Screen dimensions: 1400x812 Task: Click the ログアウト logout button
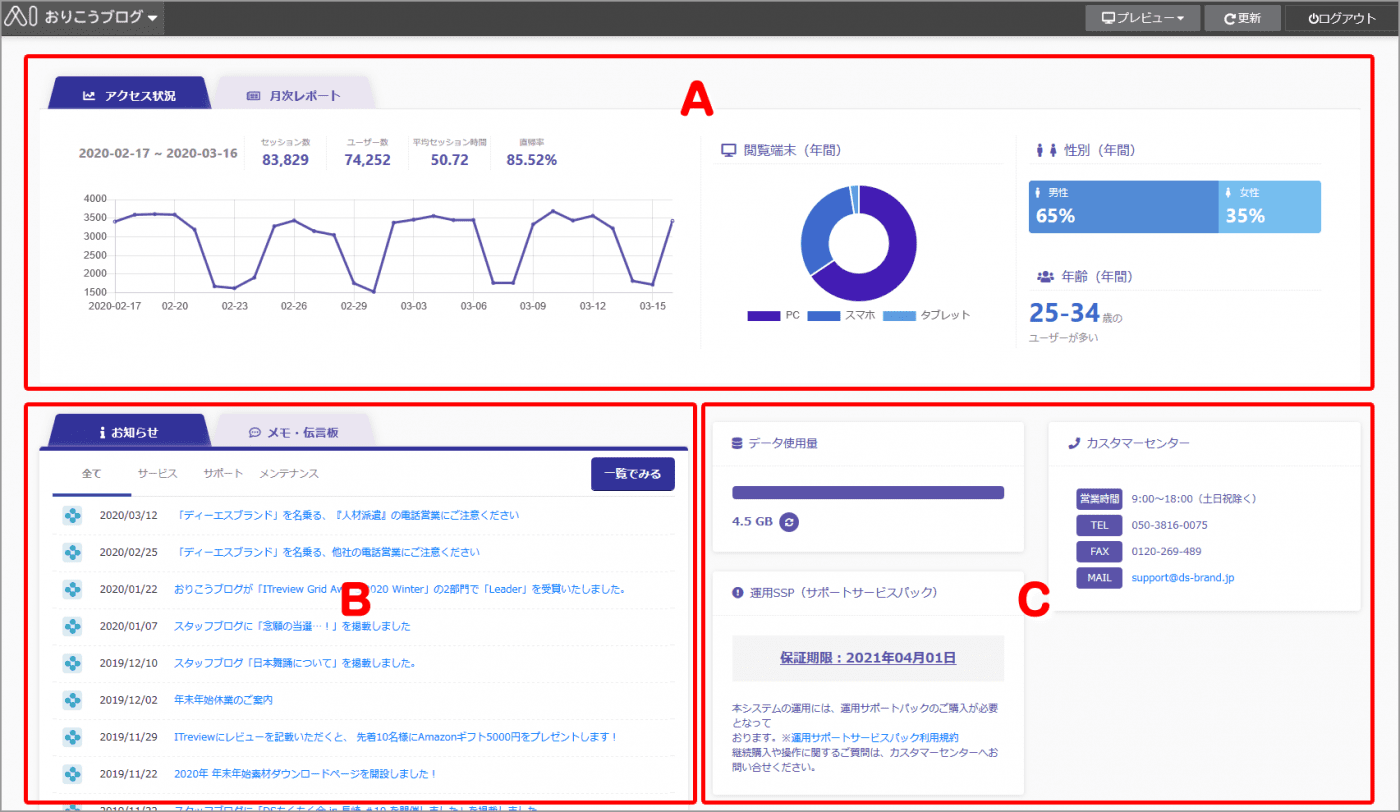click(x=1341, y=18)
